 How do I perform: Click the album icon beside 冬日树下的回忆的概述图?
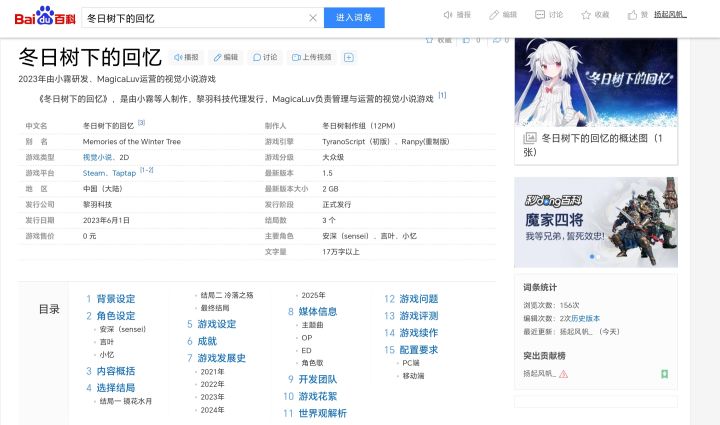click(529, 138)
